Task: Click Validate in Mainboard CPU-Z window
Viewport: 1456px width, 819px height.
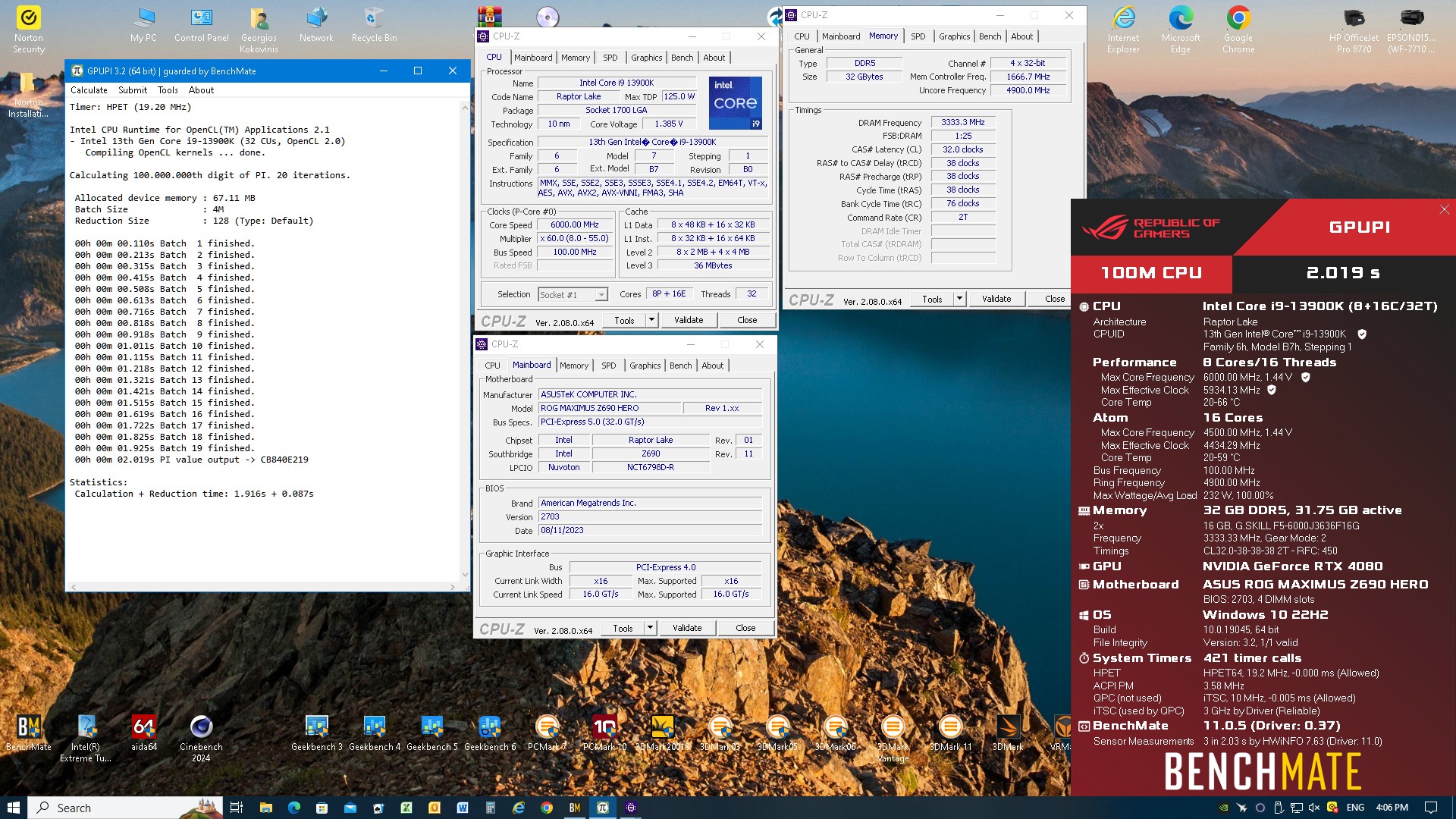Action: (687, 628)
